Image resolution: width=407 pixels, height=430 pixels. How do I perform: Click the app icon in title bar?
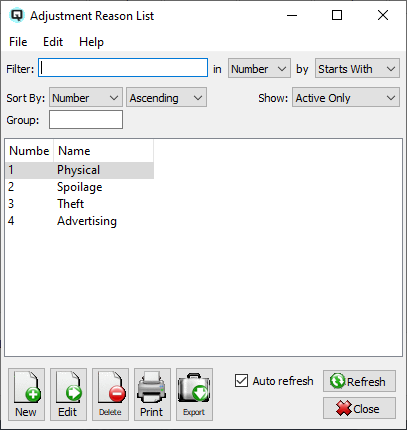tap(17, 15)
